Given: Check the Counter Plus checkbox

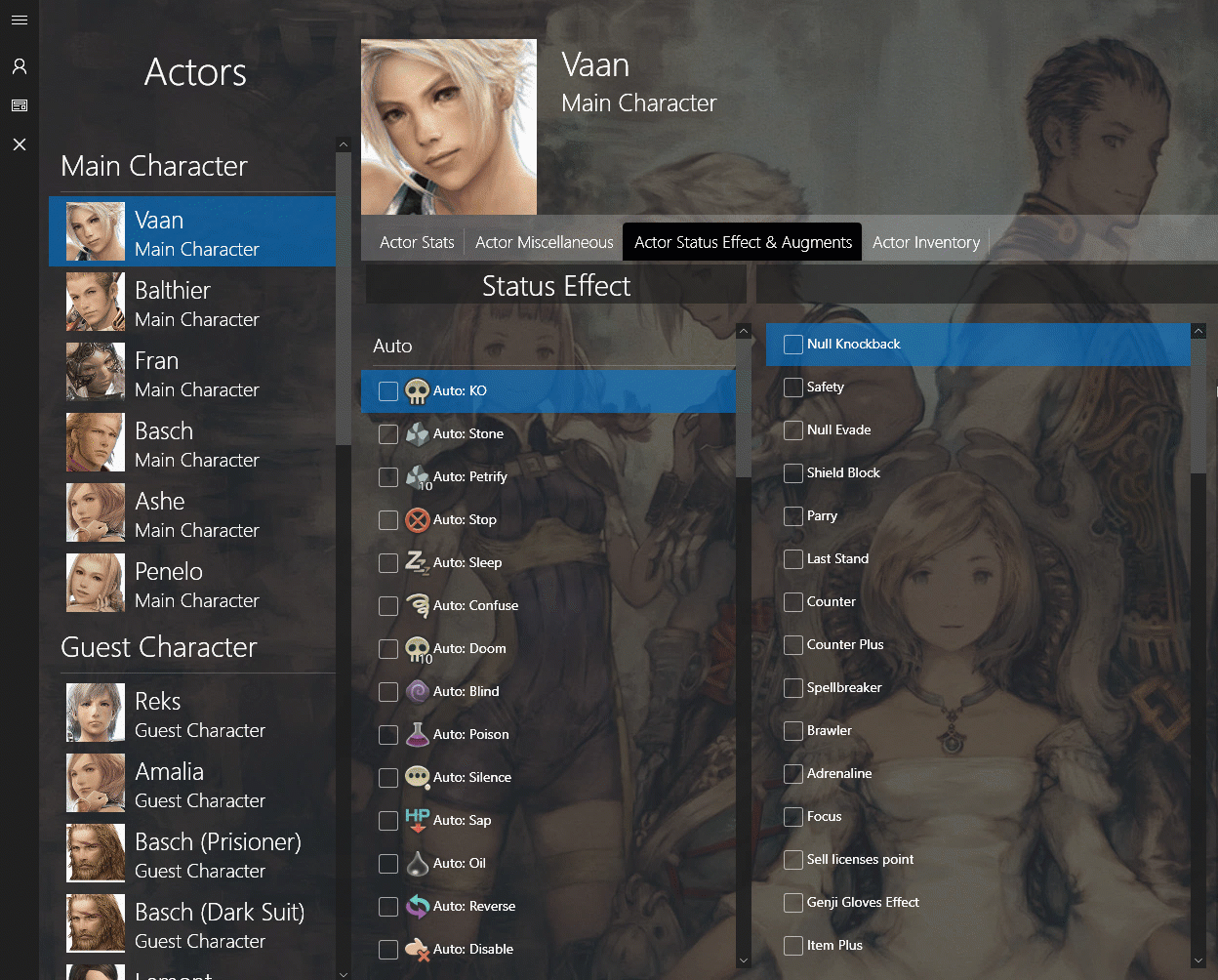Looking at the screenshot, I should point(793,645).
